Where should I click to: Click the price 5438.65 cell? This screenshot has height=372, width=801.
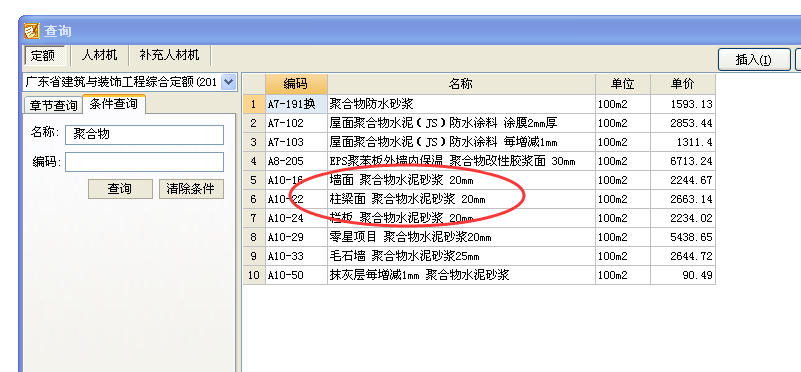(x=682, y=237)
